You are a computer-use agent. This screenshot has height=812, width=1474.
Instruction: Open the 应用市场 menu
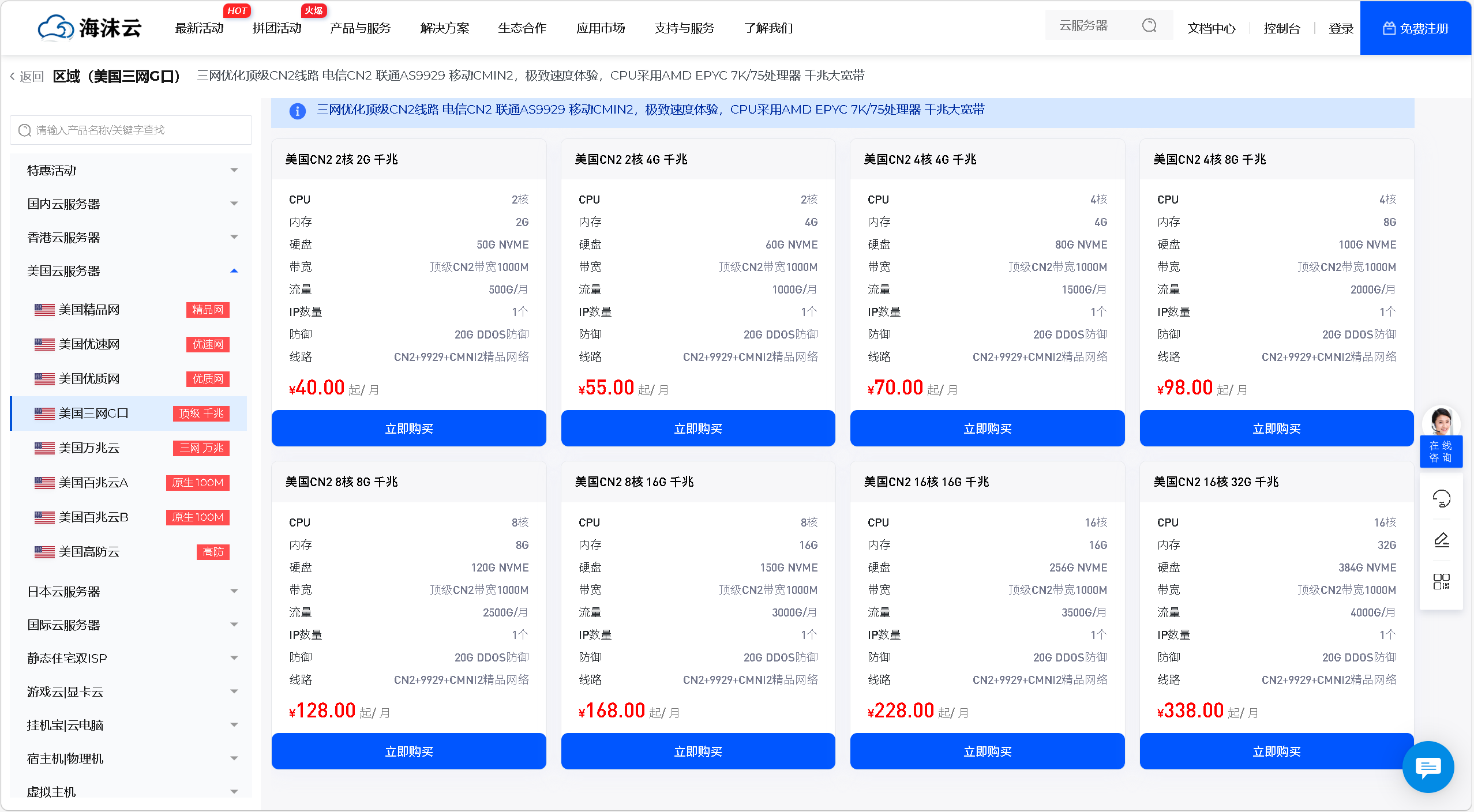[x=601, y=28]
